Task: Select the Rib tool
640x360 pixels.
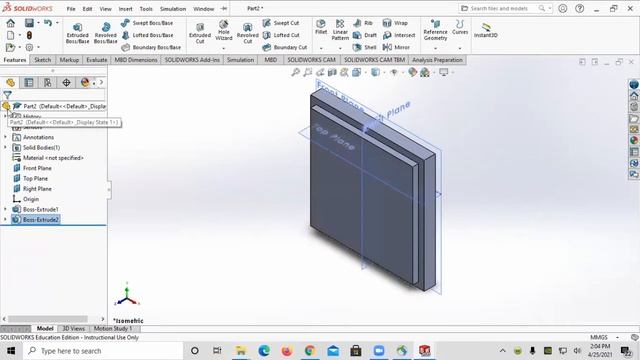Action: click(x=363, y=23)
